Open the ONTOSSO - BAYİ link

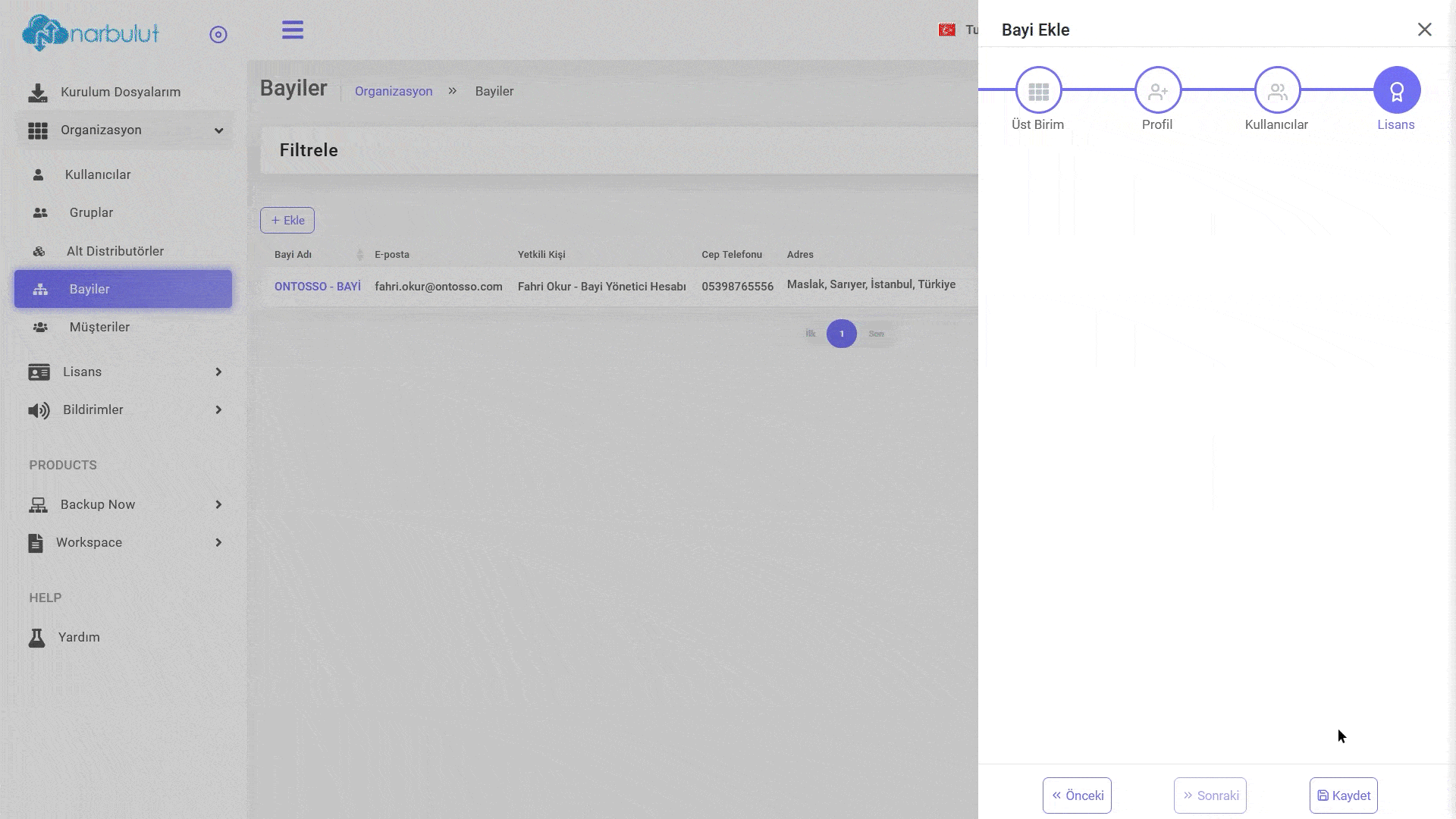click(x=318, y=287)
